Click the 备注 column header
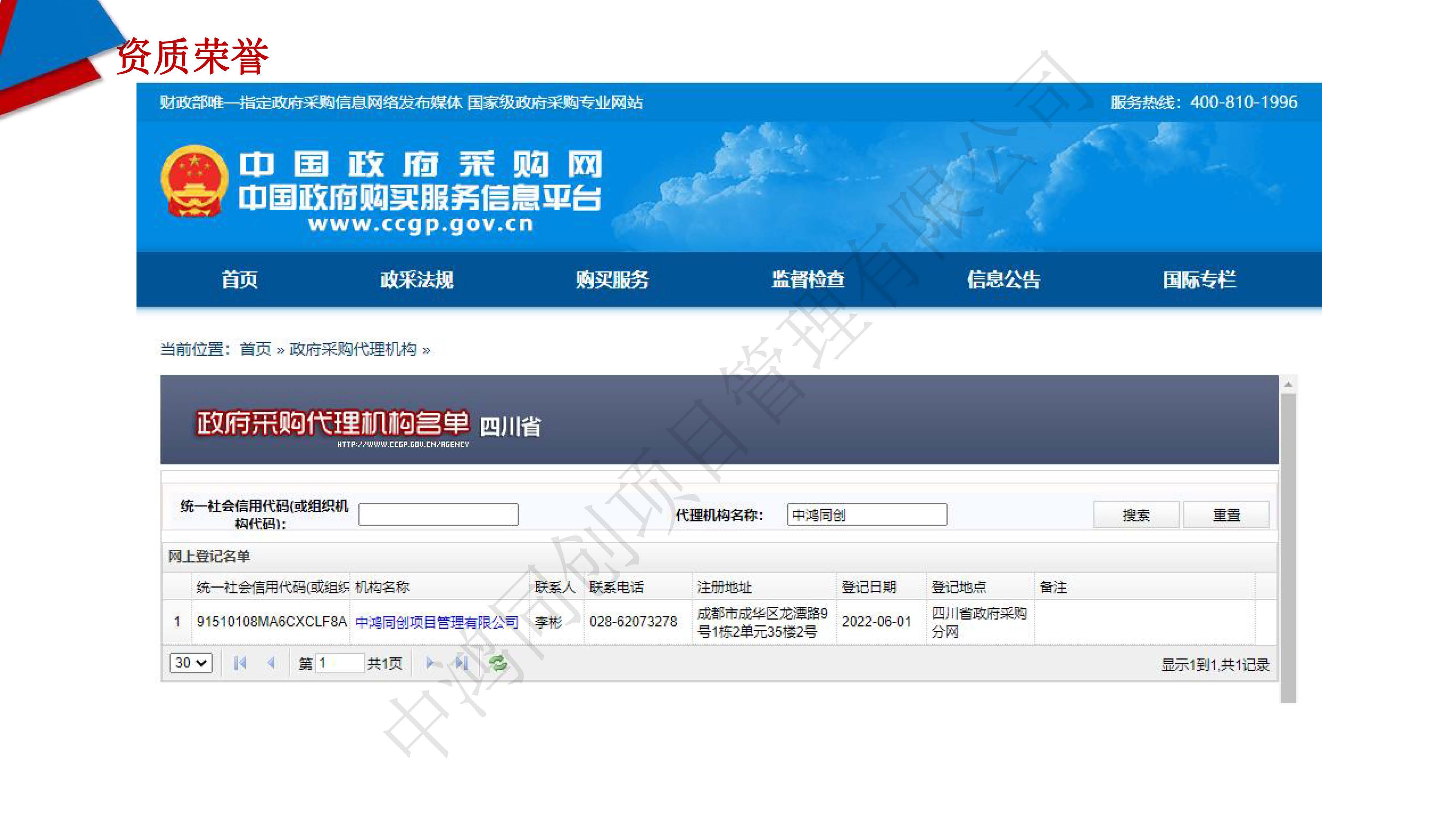Screen dimensions: 1456x822 coord(1144,587)
